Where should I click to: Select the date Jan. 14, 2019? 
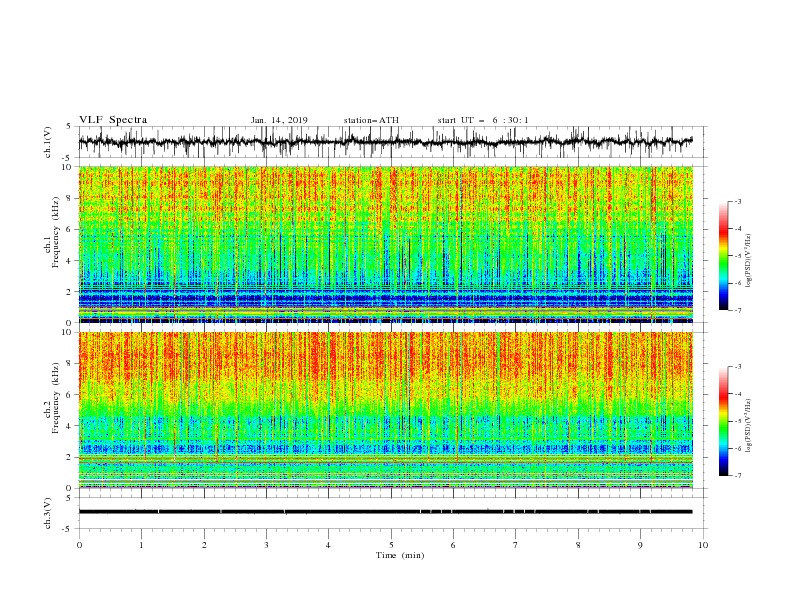[279, 120]
